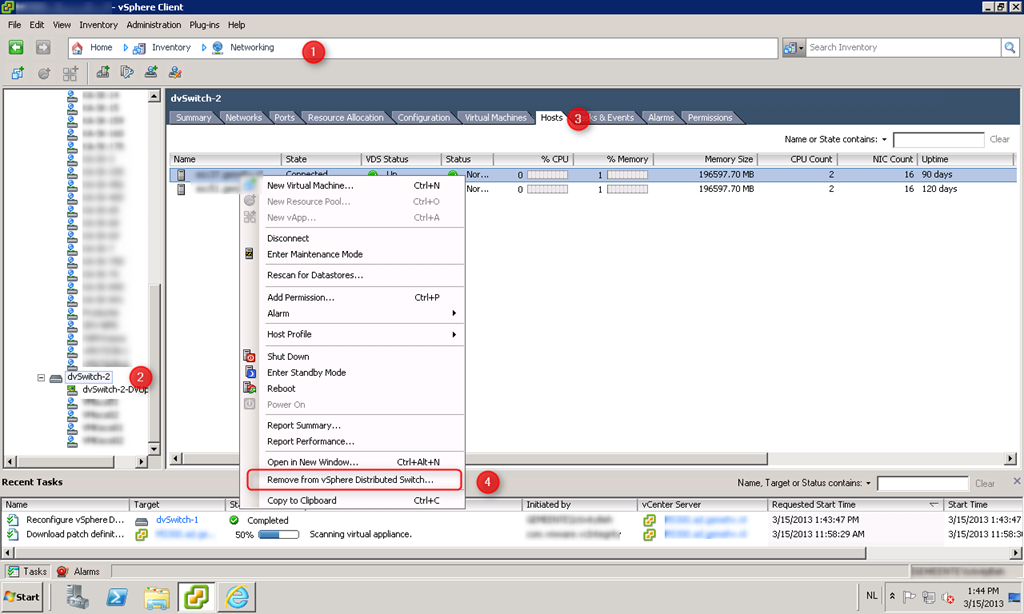This screenshot has width=1024, height=614.
Task: Click the Enter Maintenance Mode icon
Action: [x=249, y=253]
